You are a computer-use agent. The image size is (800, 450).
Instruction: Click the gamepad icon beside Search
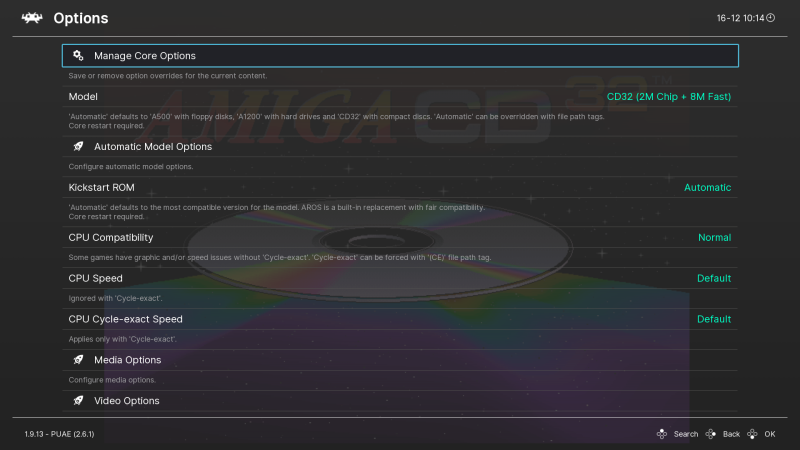(662, 434)
